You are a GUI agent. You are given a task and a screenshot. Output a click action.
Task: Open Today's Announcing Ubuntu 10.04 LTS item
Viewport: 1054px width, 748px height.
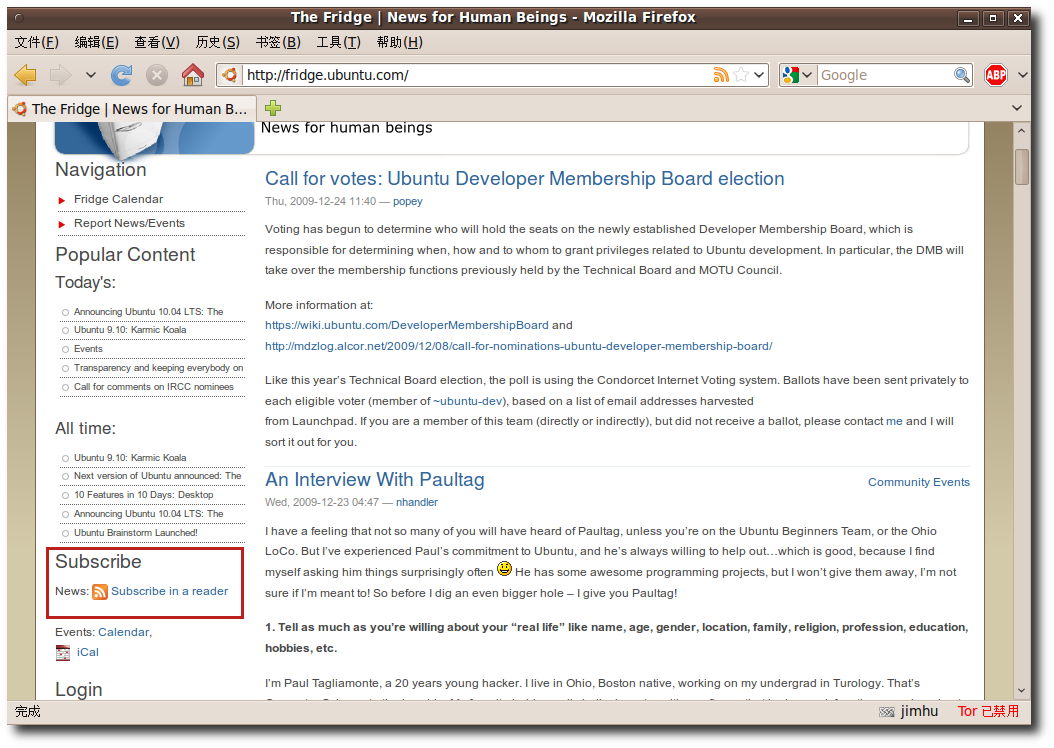pyautogui.click(x=149, y=312)
